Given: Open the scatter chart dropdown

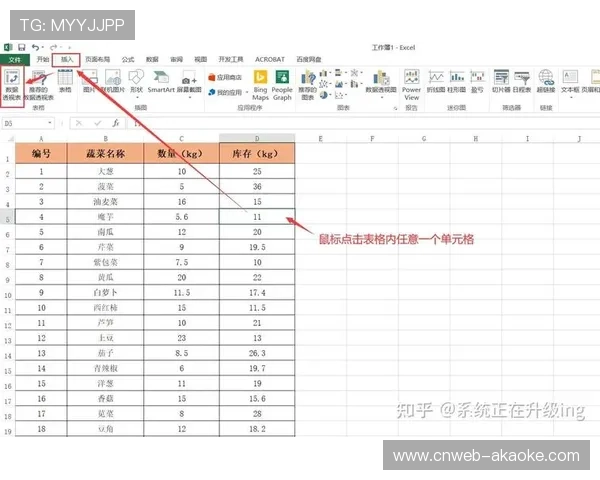Looking at the screenshot, I should [340, 95].
